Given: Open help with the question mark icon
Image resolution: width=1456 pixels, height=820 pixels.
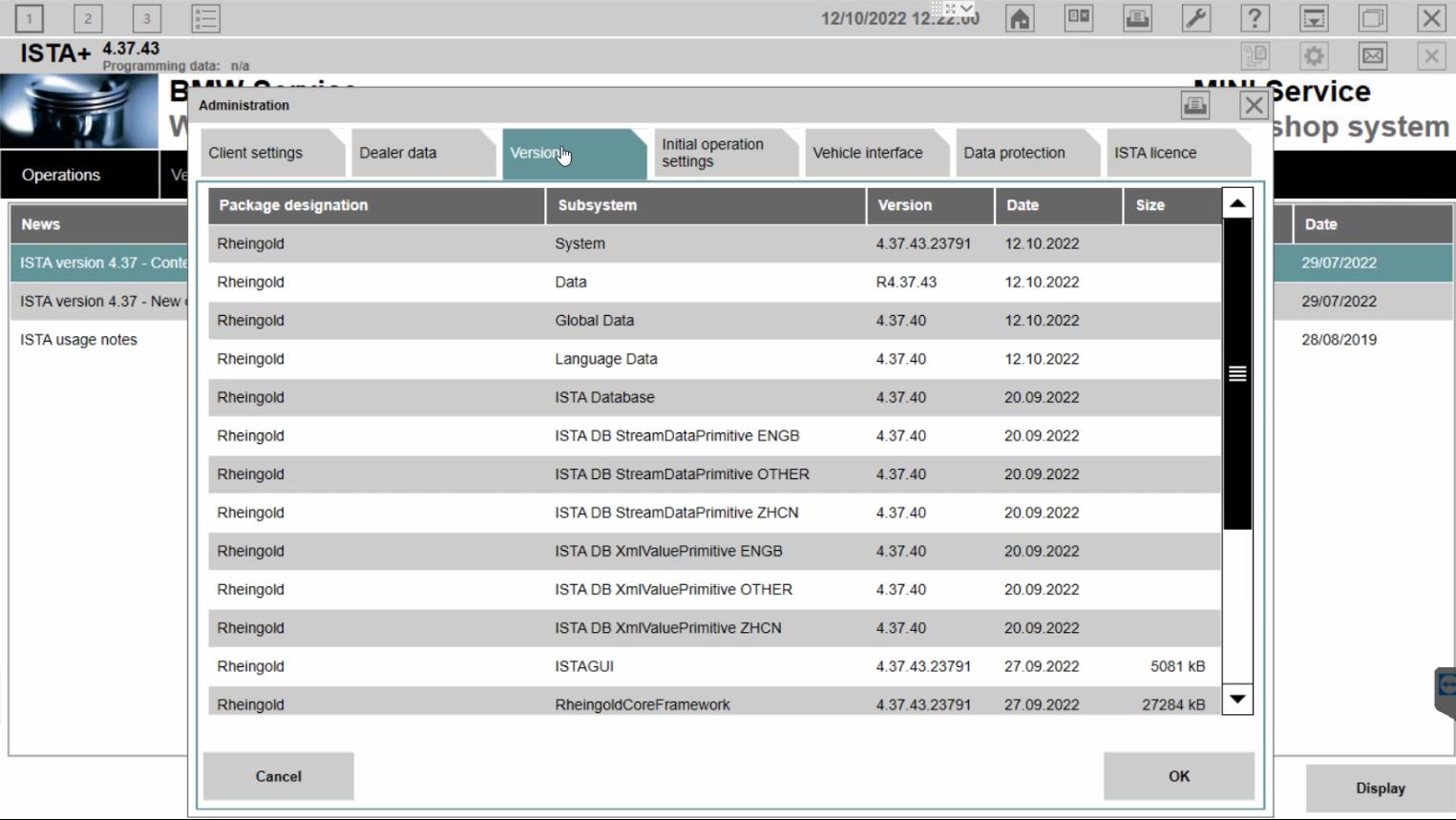Looking at the screenshot, I should 1255,18.
